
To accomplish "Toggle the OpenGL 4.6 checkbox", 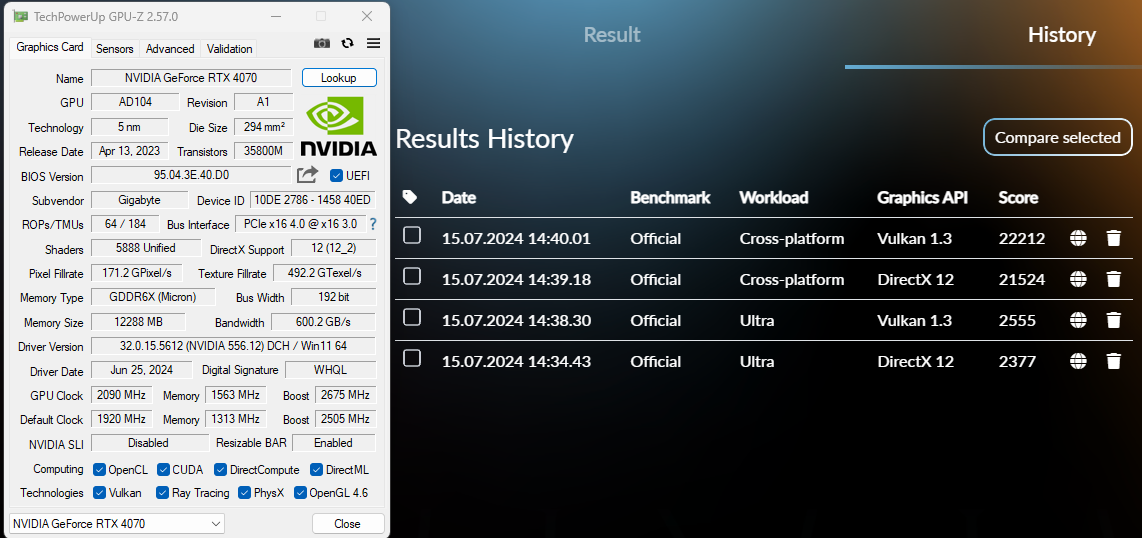I will tap(300, 493).
